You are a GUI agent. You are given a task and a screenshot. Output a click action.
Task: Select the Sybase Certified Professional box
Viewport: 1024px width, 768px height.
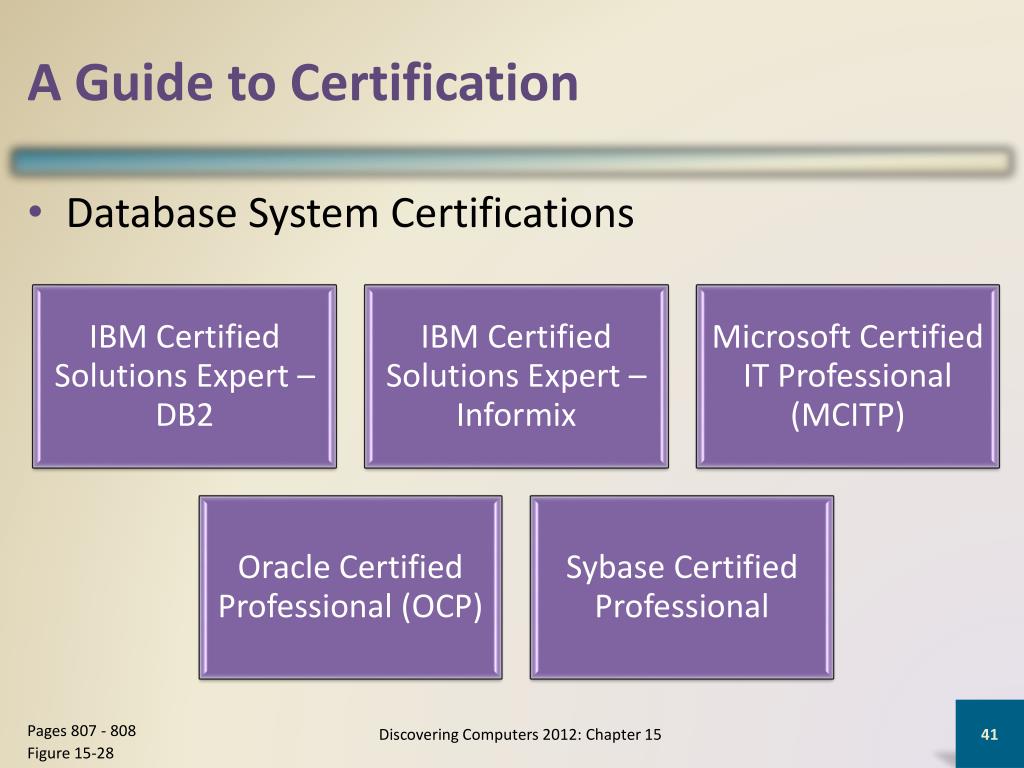click(x=682, y=587)
